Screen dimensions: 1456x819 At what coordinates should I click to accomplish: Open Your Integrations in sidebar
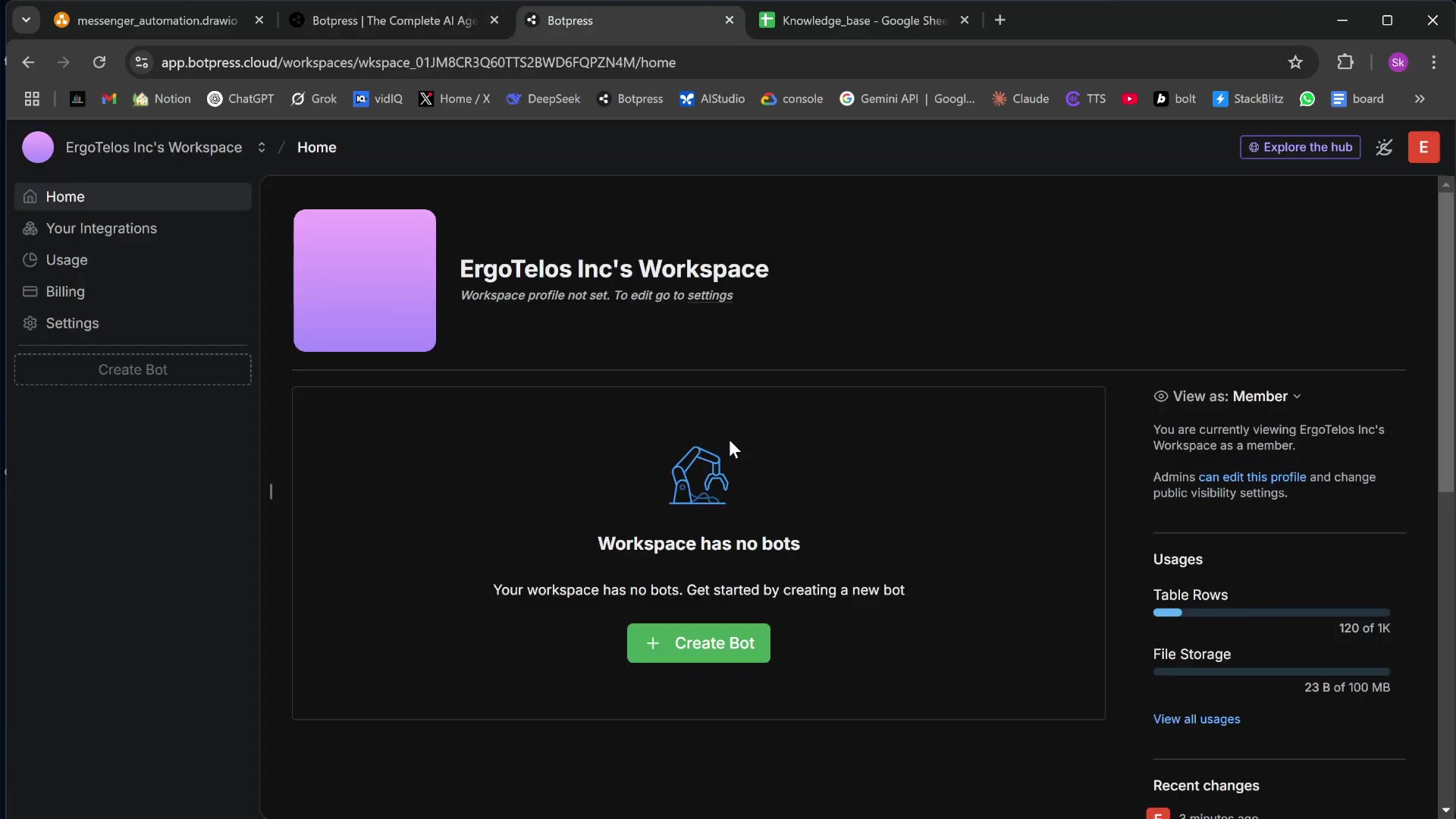(133, 228)
